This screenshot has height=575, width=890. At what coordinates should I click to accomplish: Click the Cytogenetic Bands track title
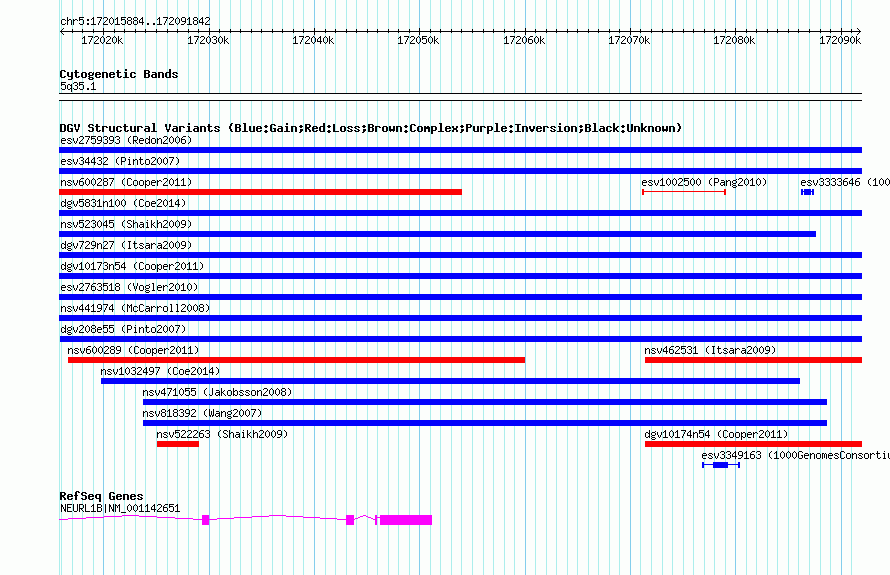(x=119, y=74)
